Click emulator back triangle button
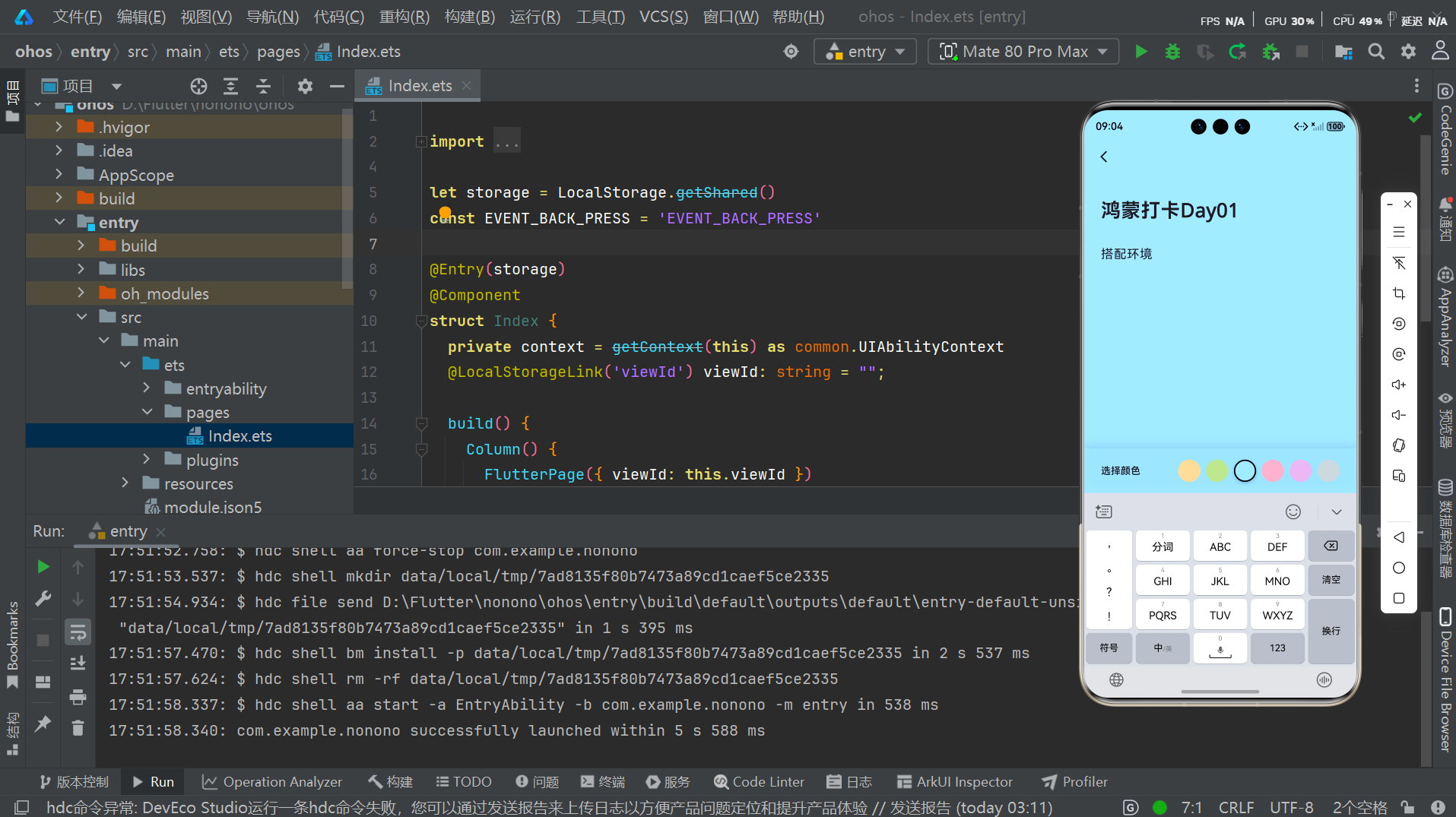1456x817 pixels. click(1399, 537)
